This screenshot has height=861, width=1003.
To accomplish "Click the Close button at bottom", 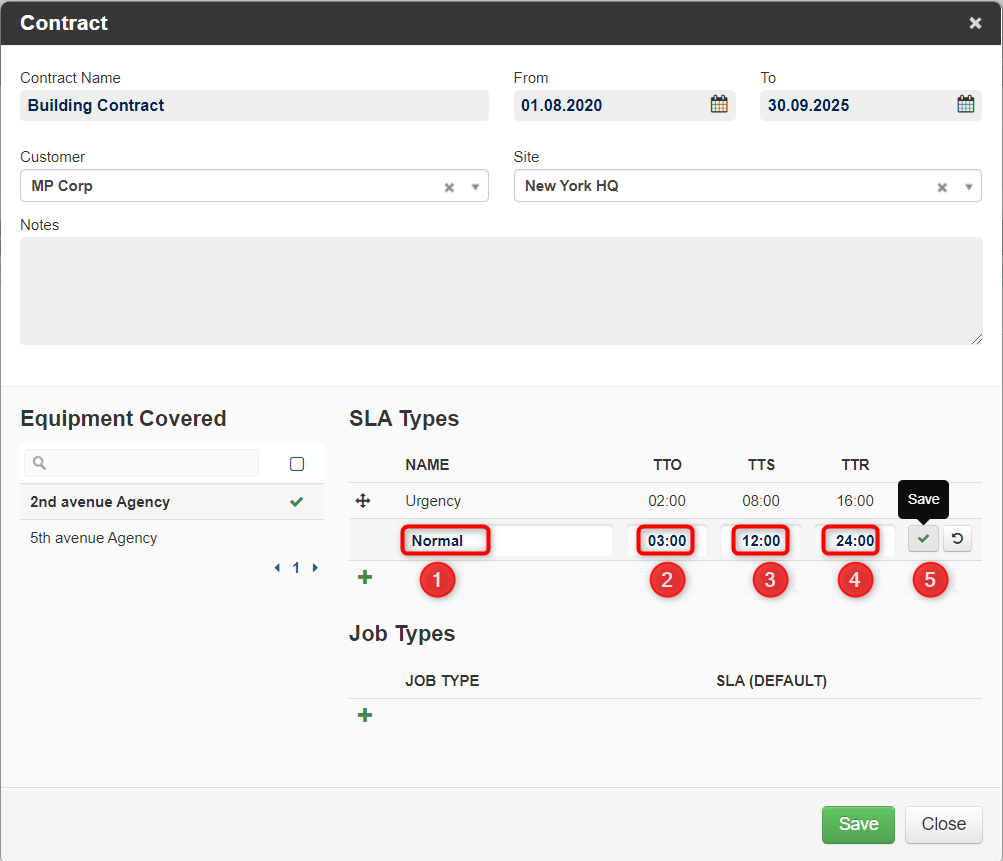I will (x=943, y=824).
